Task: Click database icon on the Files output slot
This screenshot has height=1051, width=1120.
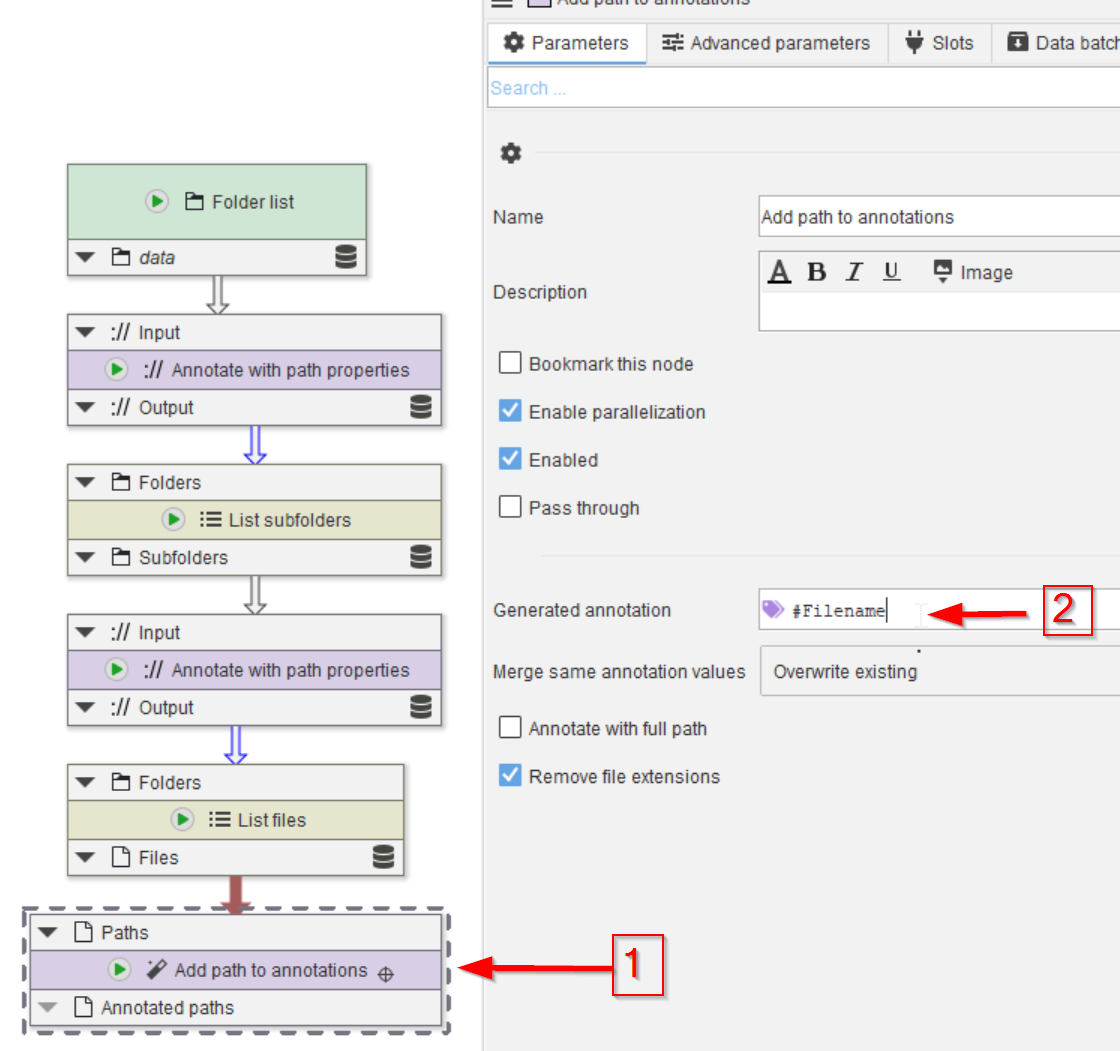Action: coord(382,857)
